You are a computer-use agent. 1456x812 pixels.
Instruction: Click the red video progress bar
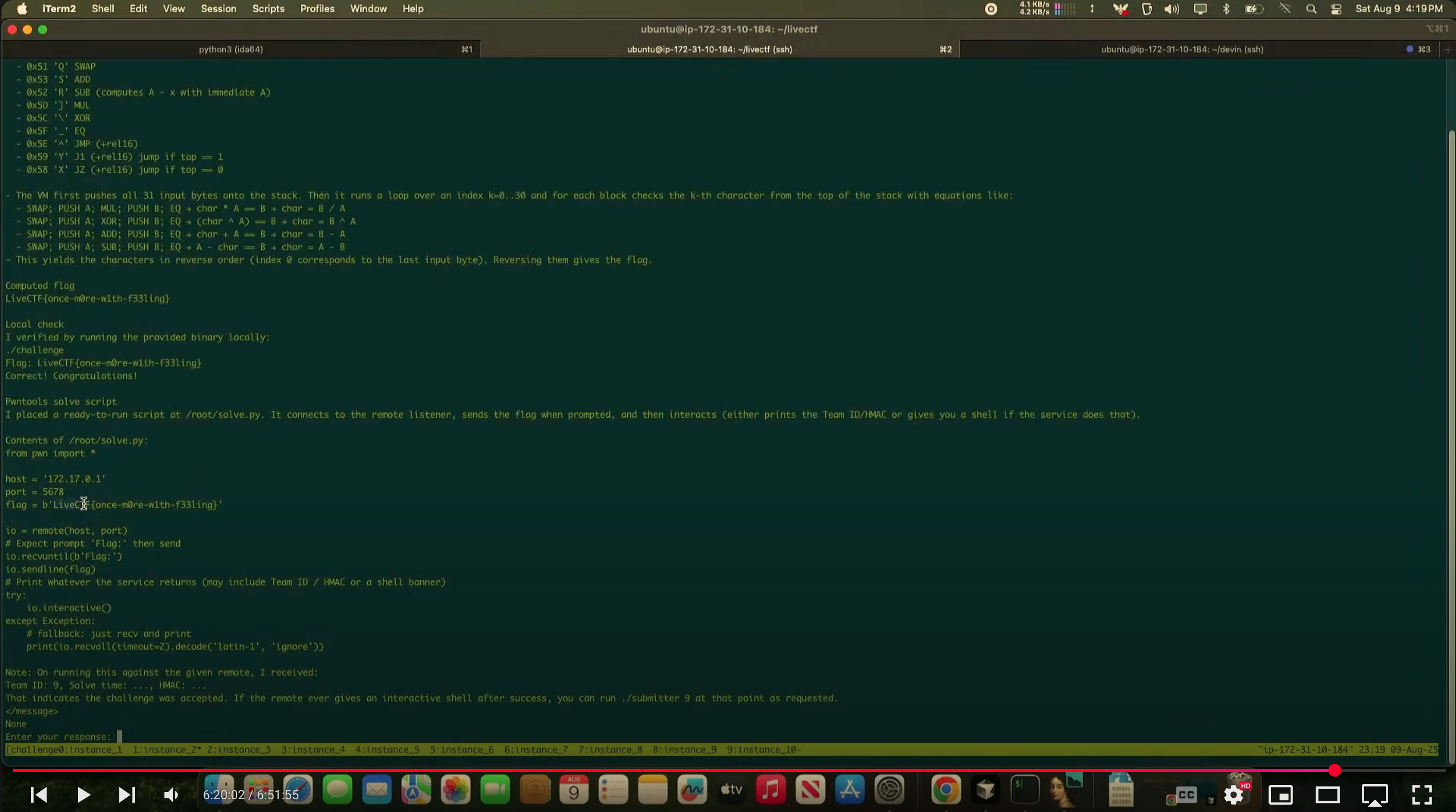(678, 770)
